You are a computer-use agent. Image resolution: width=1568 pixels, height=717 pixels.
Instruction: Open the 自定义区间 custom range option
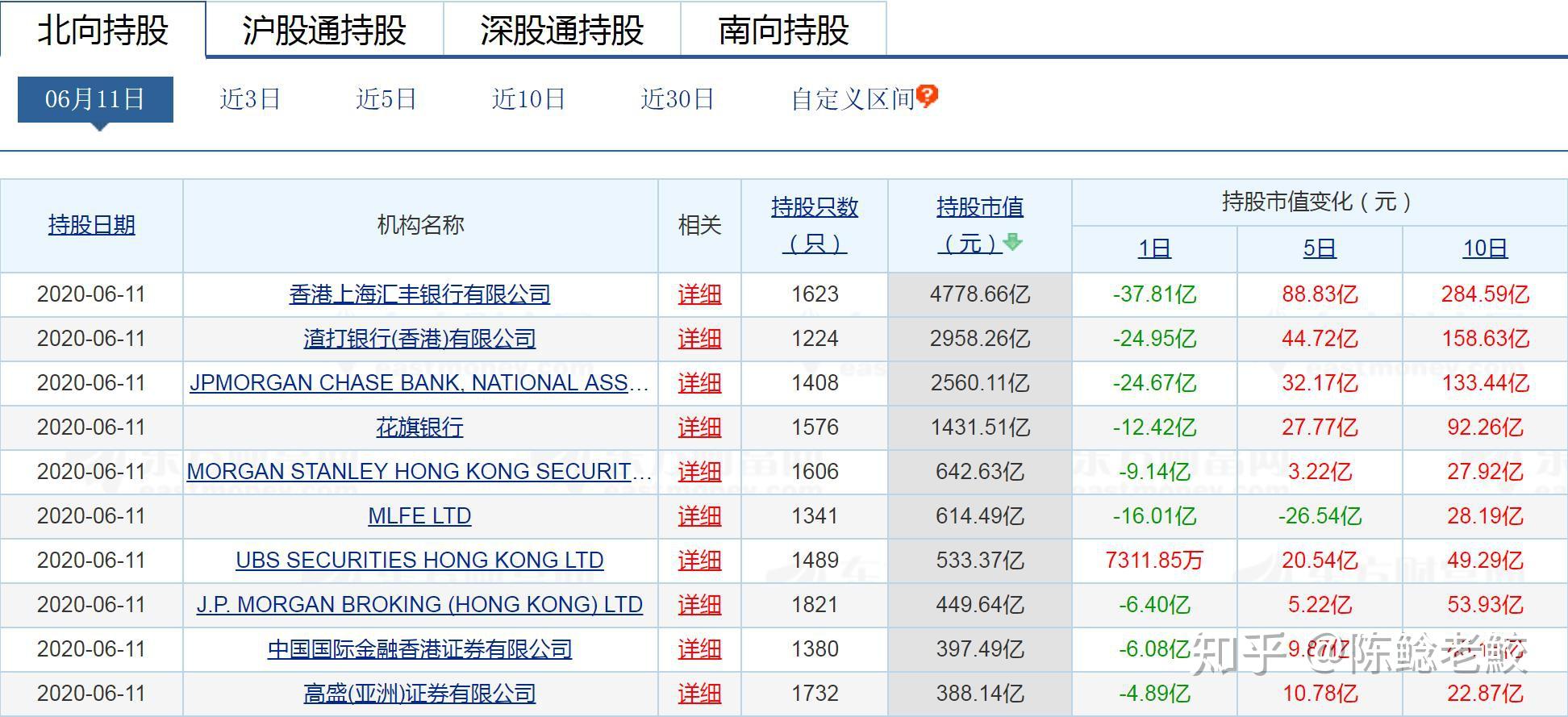click(853, 99)
